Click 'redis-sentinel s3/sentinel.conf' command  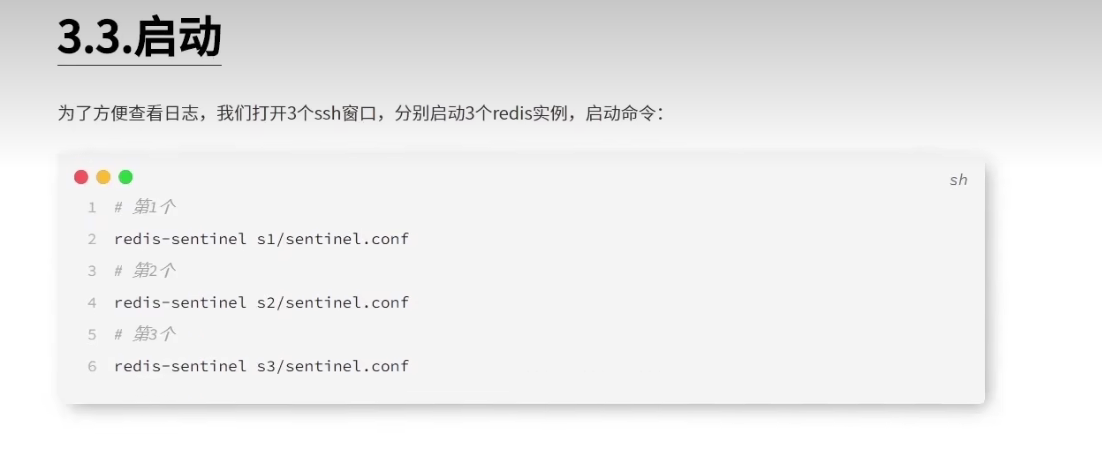(x=261, y=366)
